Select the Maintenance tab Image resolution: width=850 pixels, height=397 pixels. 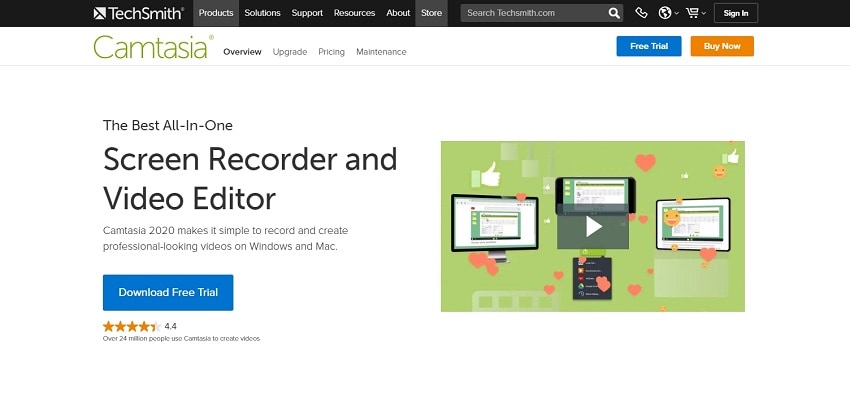[x=381, y=52]
